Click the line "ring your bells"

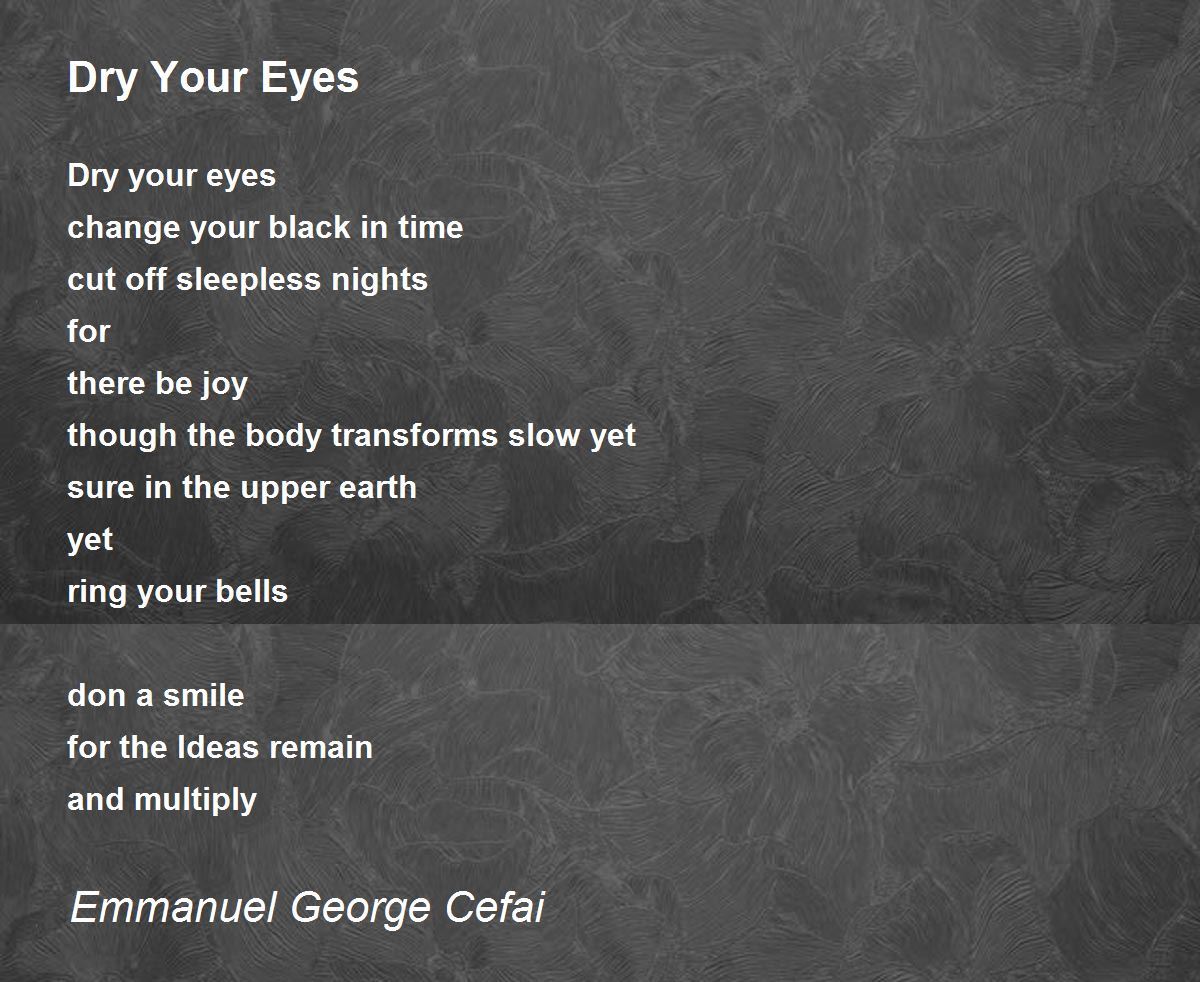(x=177, y=592)
